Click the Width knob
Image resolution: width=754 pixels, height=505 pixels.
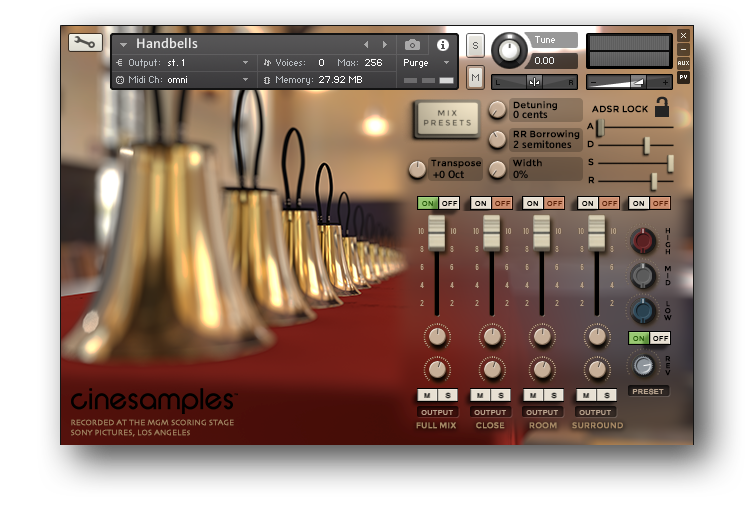click(x=498, y=169)
